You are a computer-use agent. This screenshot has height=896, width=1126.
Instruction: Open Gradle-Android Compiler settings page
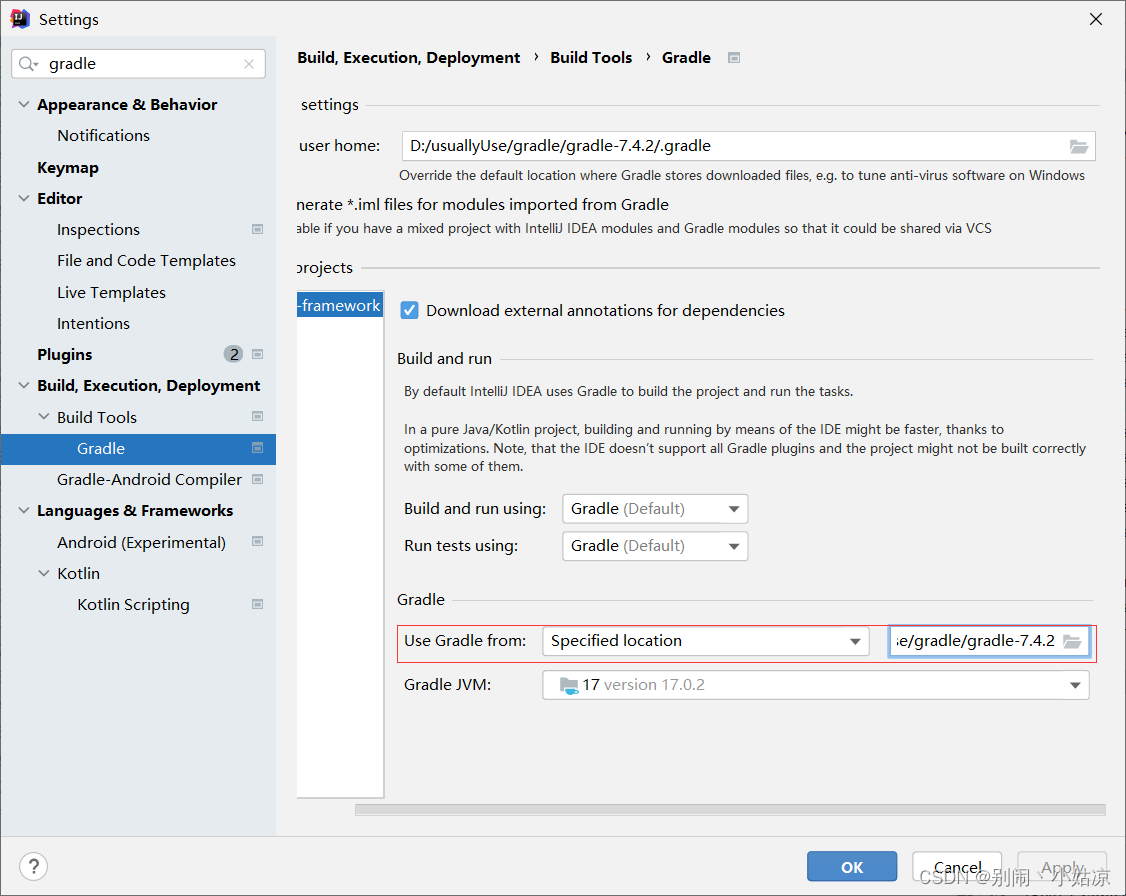point(149,479)
